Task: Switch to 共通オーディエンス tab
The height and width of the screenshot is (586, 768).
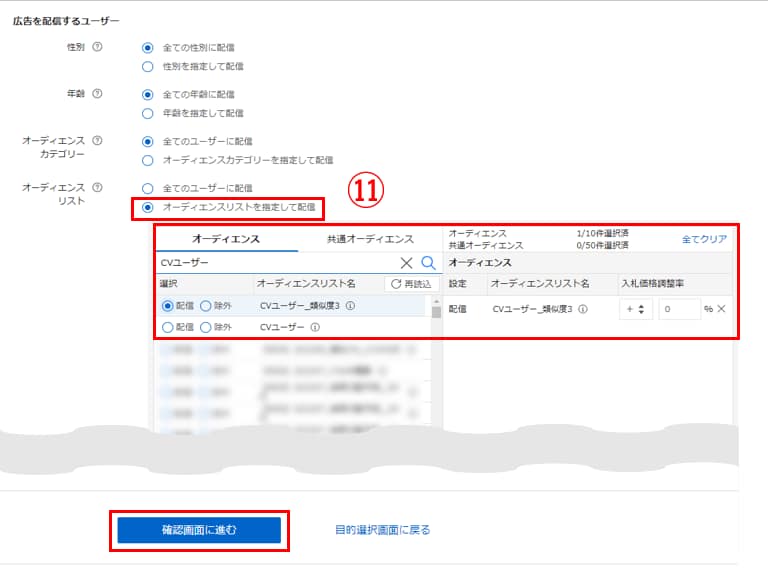Action: [x=370, y=239]
